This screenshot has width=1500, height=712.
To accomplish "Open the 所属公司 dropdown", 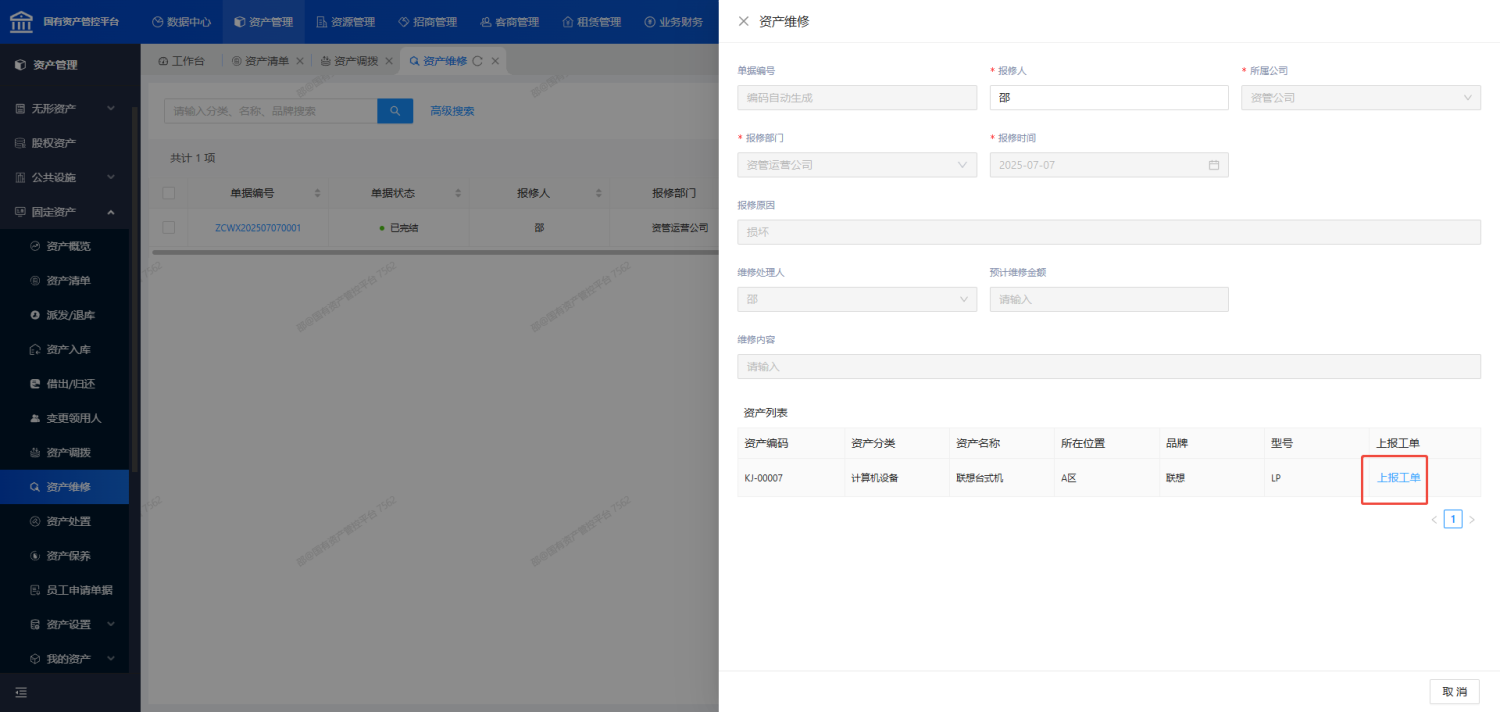I will (x=1360, y=97).
